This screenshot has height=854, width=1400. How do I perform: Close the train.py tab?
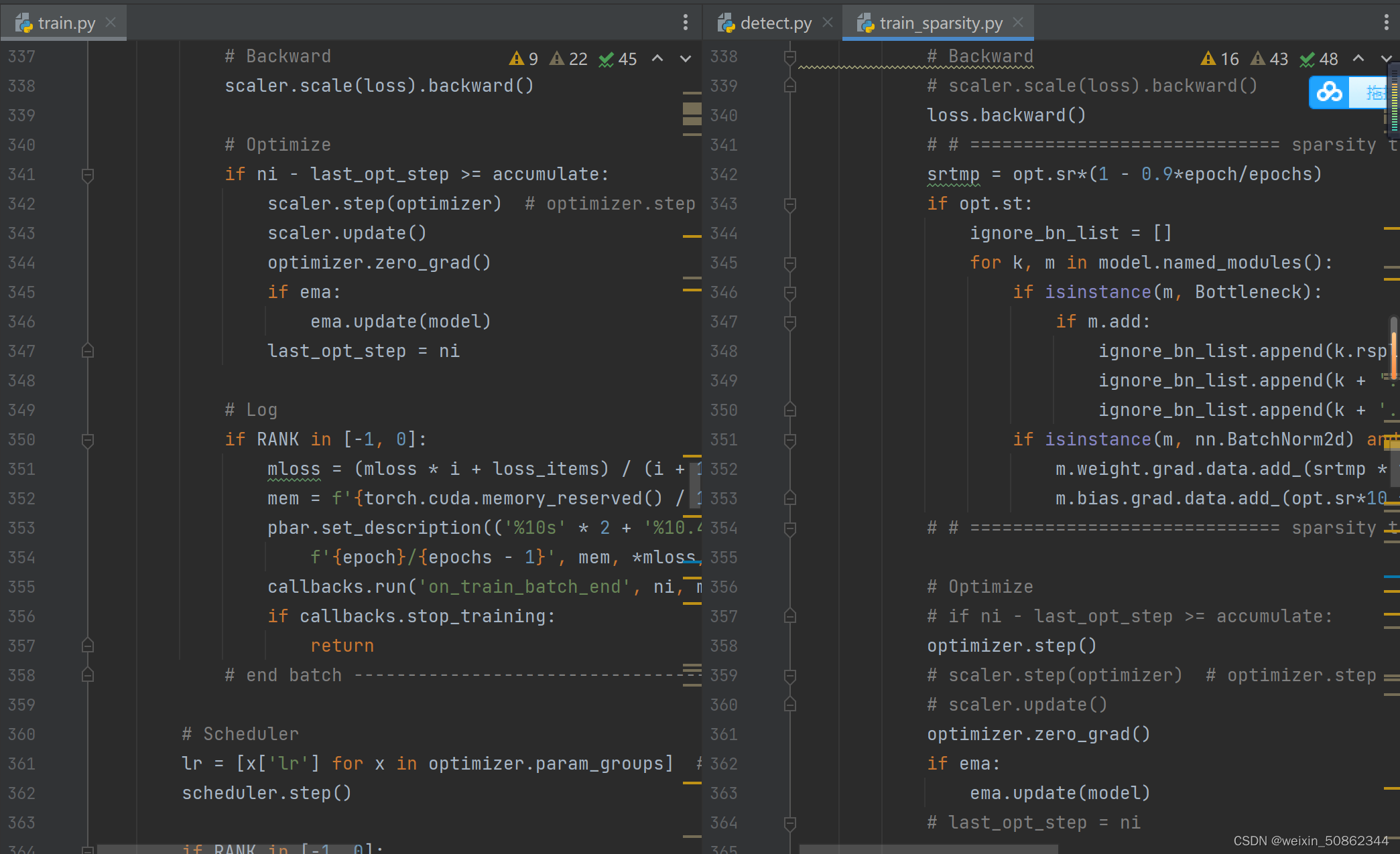click(111, 22)
